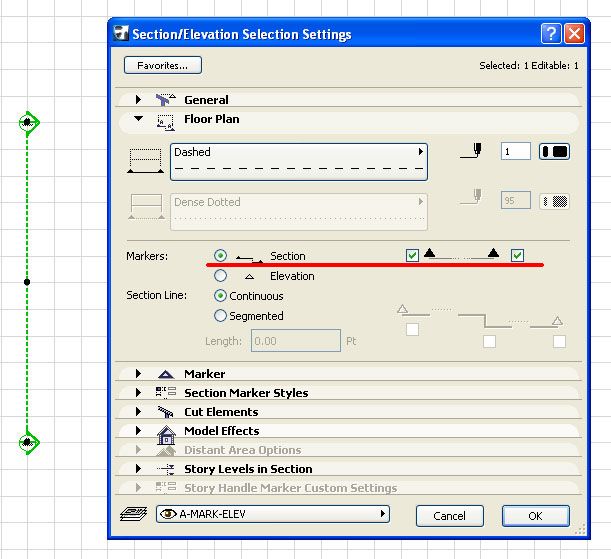611x559 pixels.
Task: Click the Cut Elements icon
Action: coord(166,412)
